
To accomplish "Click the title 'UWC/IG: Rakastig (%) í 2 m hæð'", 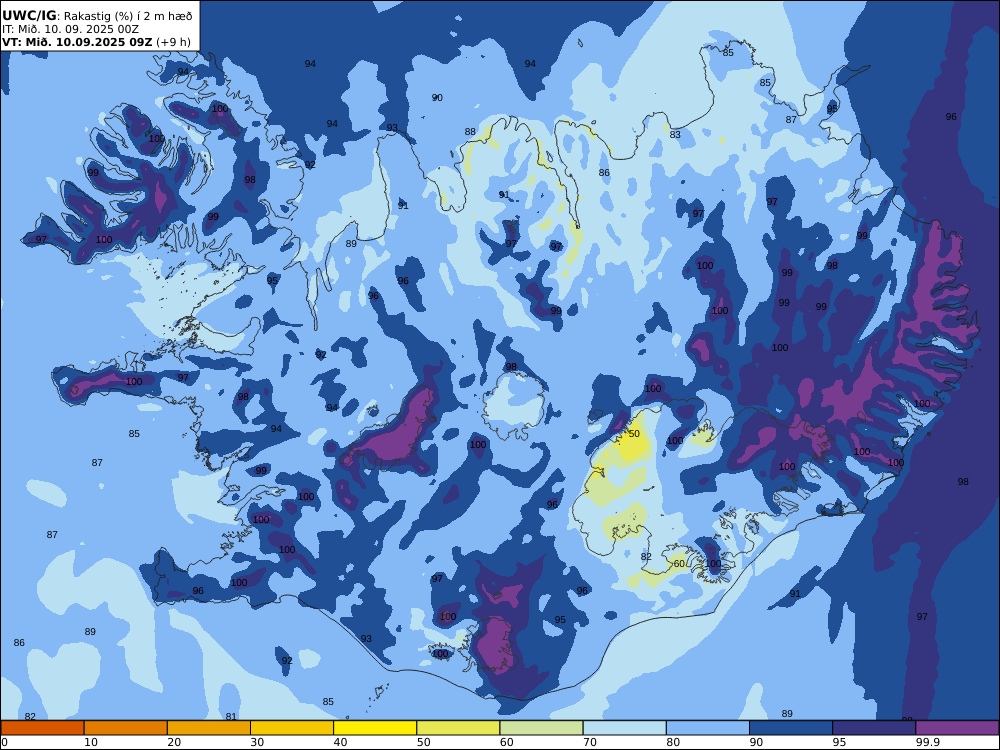I will (97, 17).
